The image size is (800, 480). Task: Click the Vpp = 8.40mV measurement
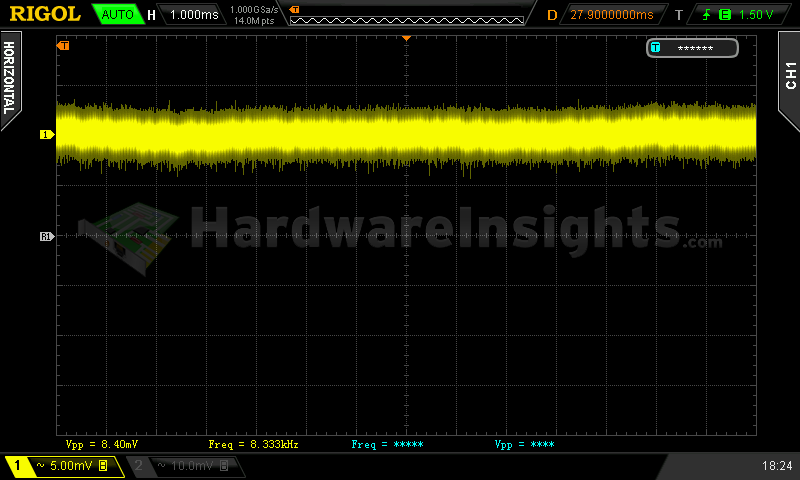(102, 443)
